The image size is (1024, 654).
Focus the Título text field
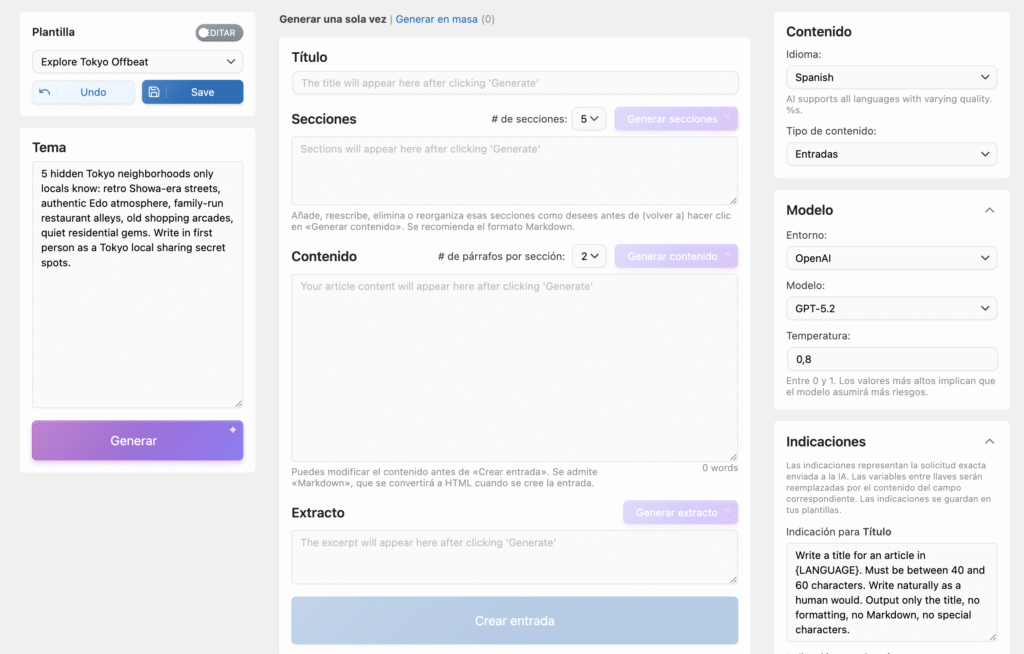515,83
